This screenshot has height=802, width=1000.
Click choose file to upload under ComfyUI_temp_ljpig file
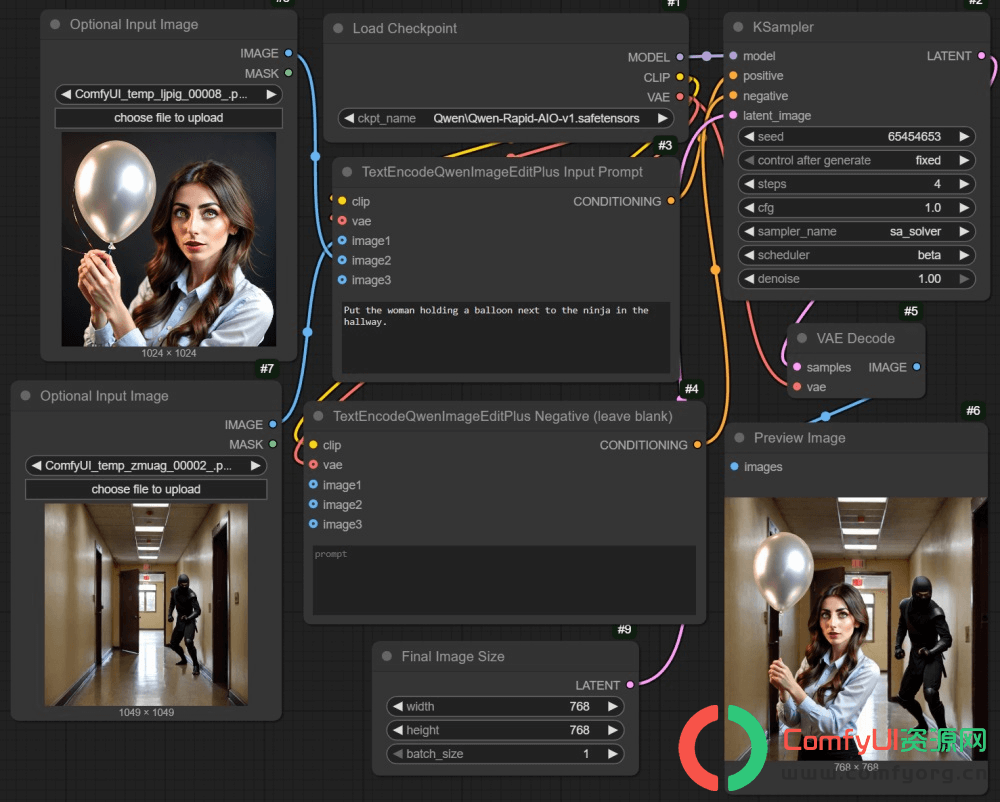tap(169, 118)
